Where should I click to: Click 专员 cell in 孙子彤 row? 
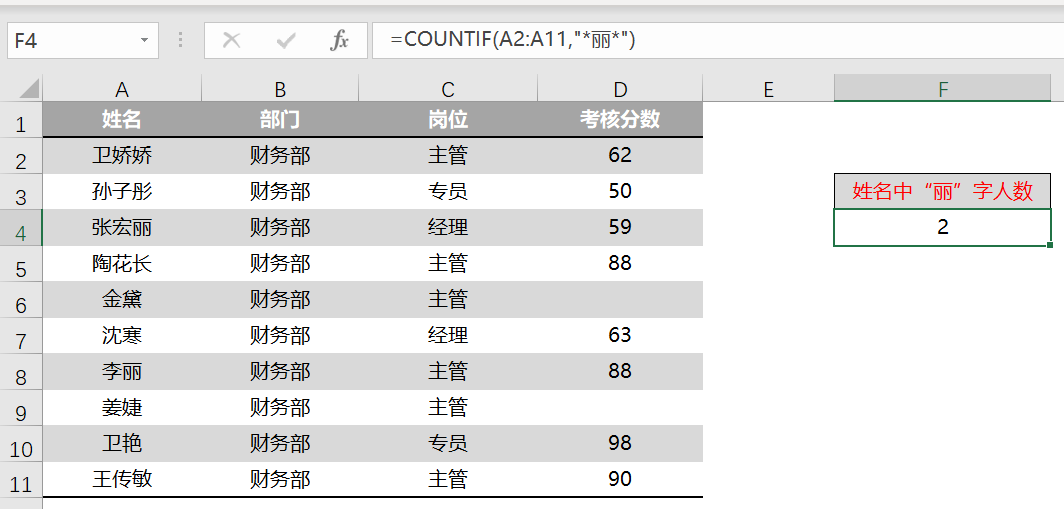448,191
